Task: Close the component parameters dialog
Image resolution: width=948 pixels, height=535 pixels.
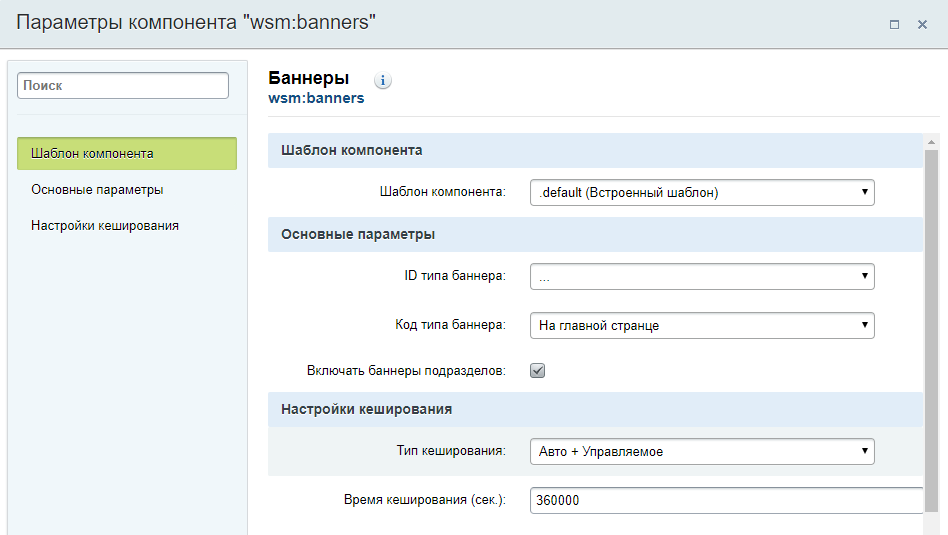Action: click(x=922, y=24)
